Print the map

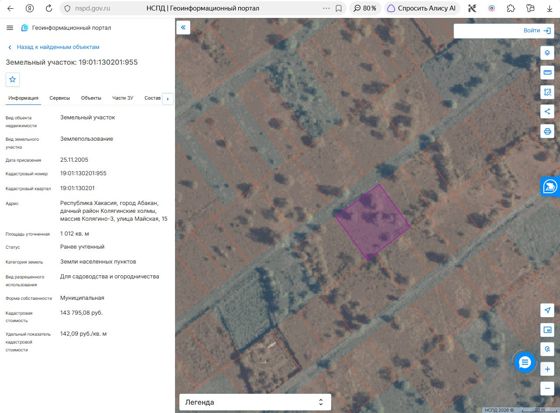tap(547, 131)
